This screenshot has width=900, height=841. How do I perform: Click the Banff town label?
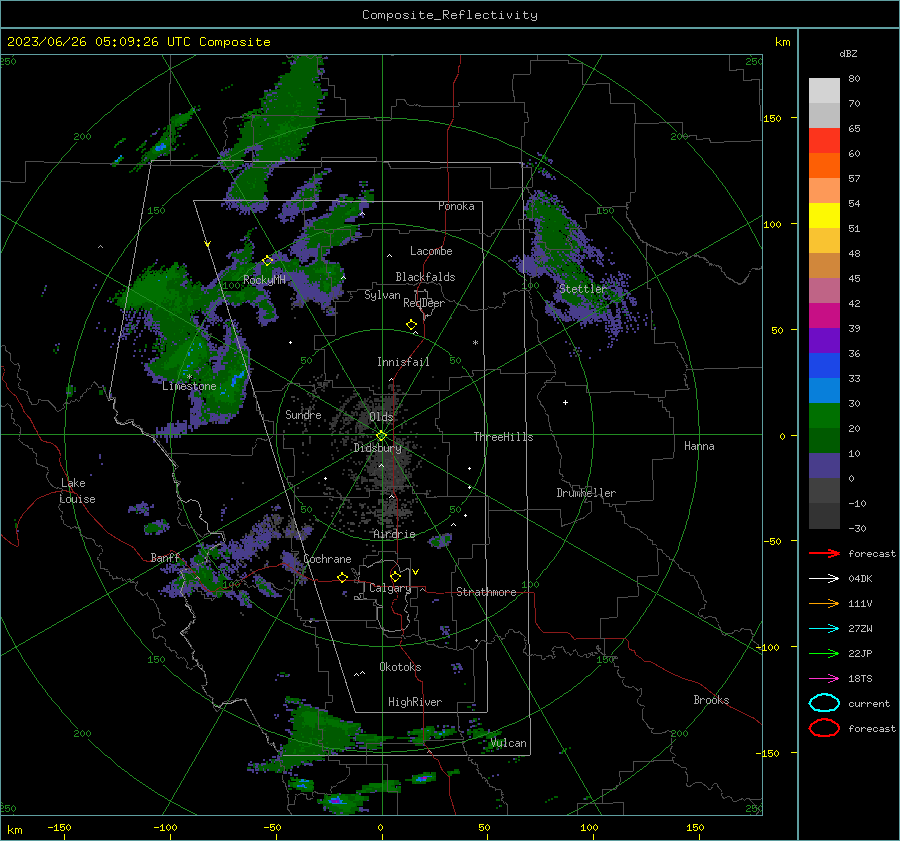point(165,557)
